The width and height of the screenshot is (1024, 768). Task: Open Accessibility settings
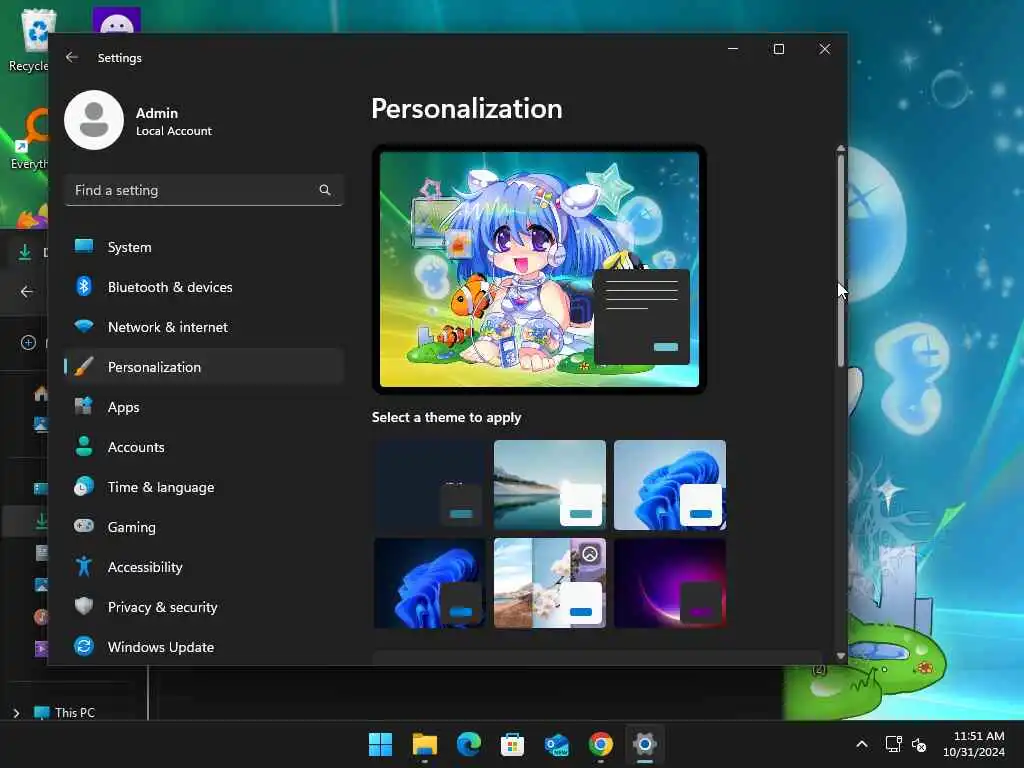coord(204,567)
